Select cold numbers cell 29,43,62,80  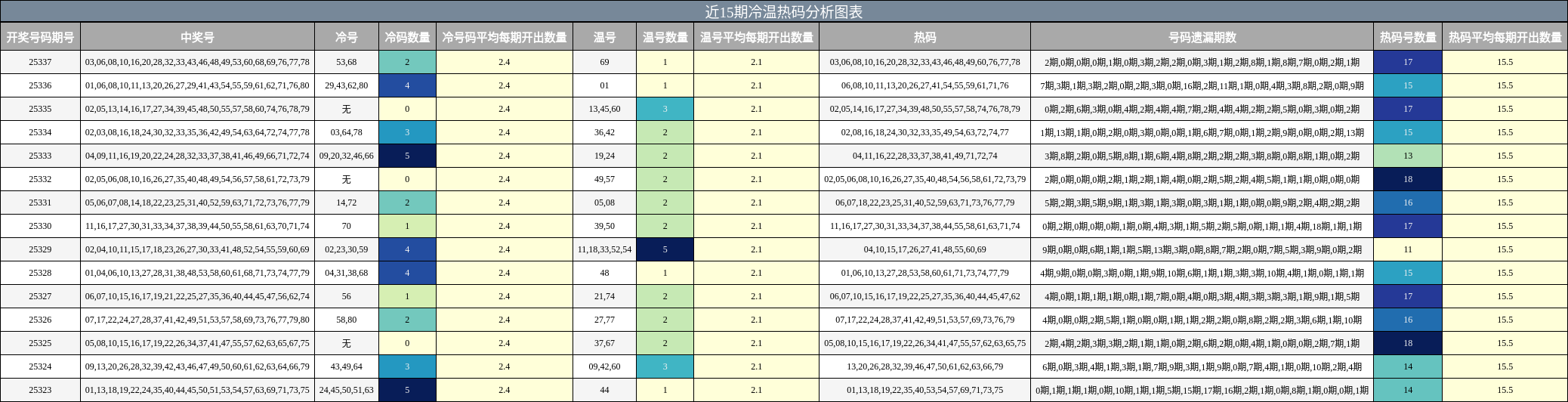(346, 85)
